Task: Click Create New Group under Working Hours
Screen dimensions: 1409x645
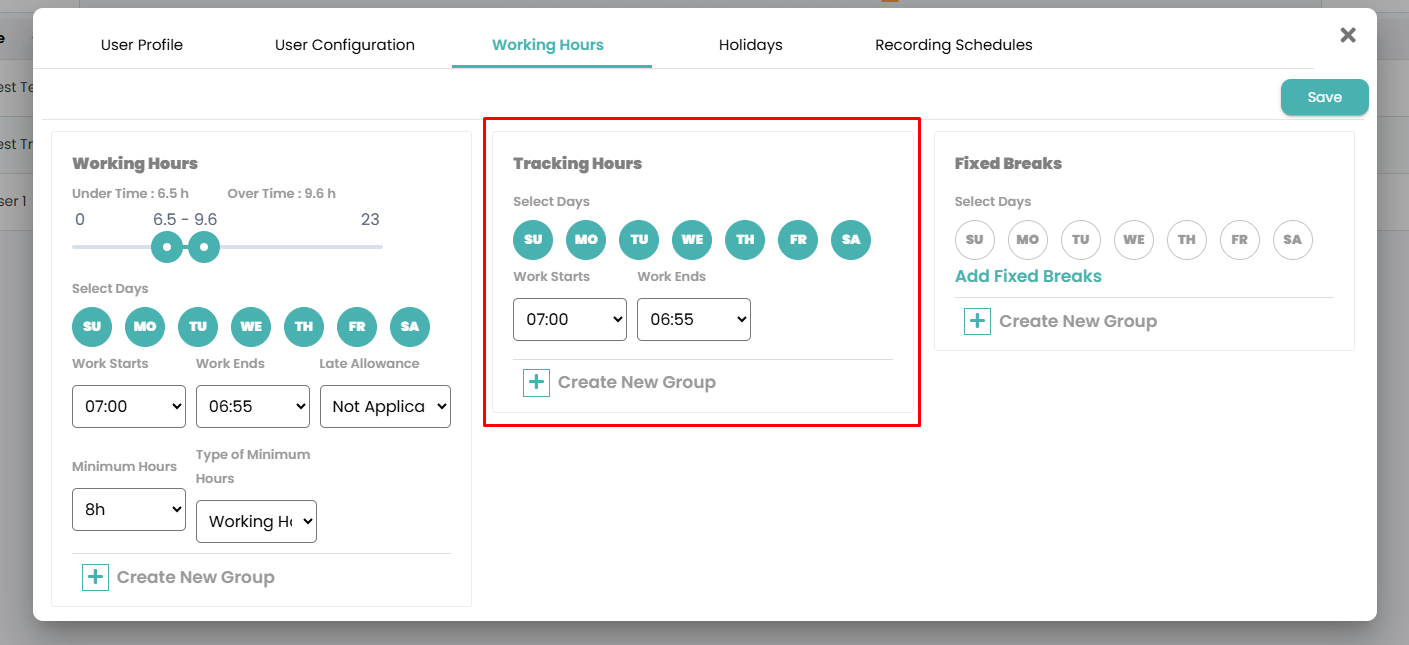Action: point(196,577)
